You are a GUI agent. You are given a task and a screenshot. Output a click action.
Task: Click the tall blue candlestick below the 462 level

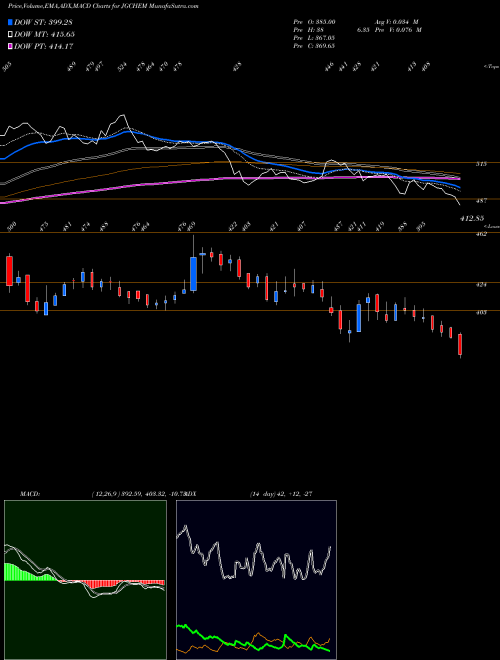pyautogui.click(x=194, y=274)
